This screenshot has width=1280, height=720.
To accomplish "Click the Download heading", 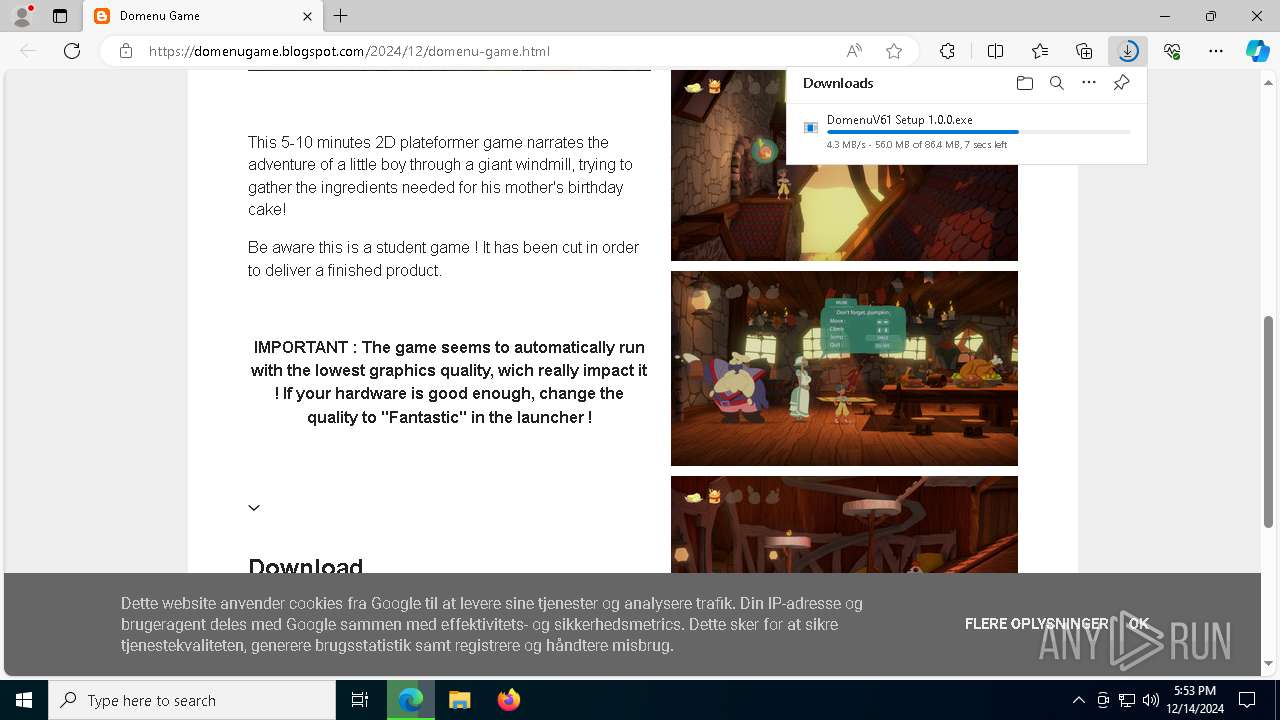I will [305, 567].
